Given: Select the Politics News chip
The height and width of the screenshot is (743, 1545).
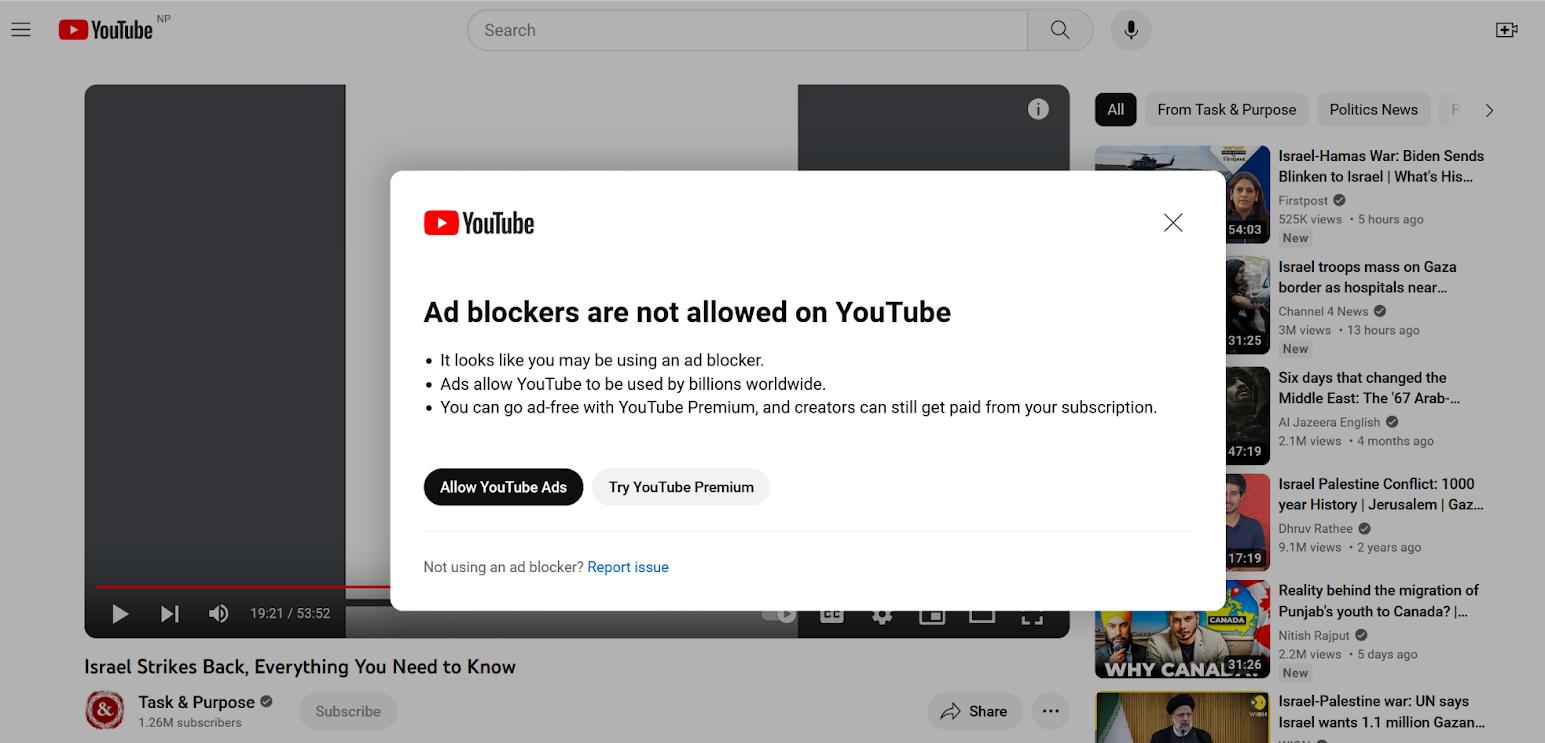Looking at the screenshot, I should [x=1373, y=110].
